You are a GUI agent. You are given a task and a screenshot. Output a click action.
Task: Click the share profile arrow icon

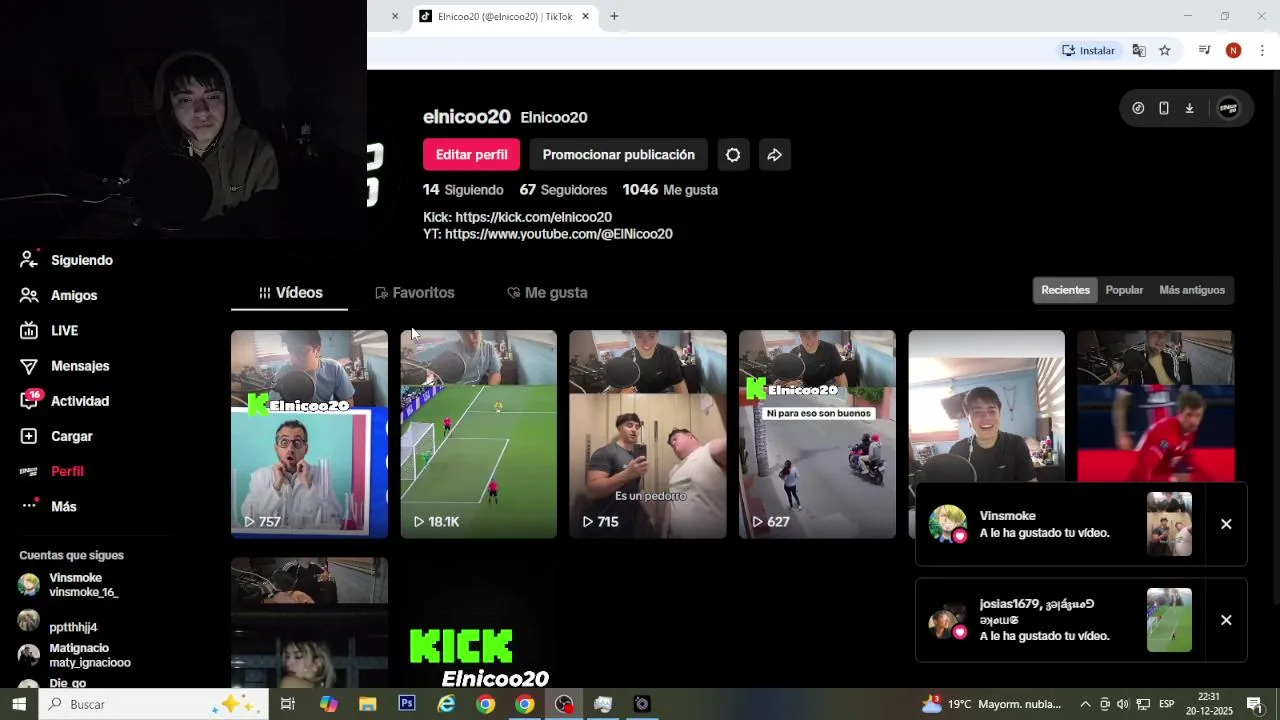(774, 155)
